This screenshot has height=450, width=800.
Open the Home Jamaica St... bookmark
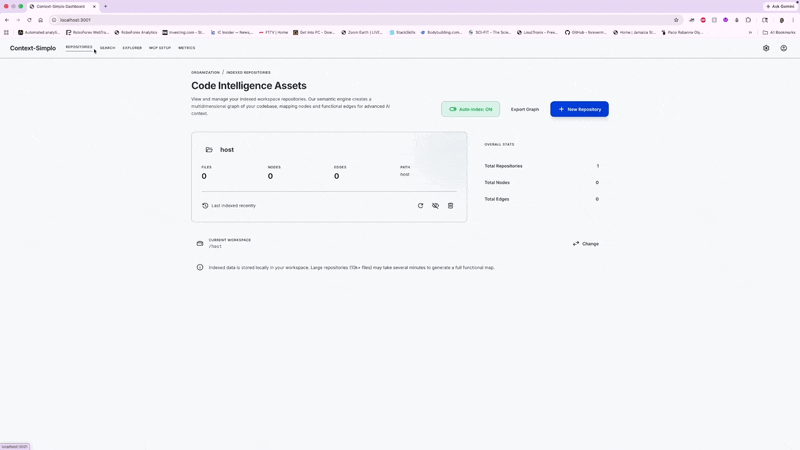point(634,32)
